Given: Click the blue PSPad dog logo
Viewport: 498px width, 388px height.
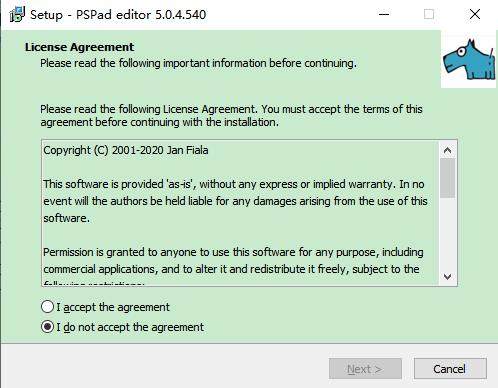Looking at the screenshot, I should pyautogui.click(x=469, y=59).
